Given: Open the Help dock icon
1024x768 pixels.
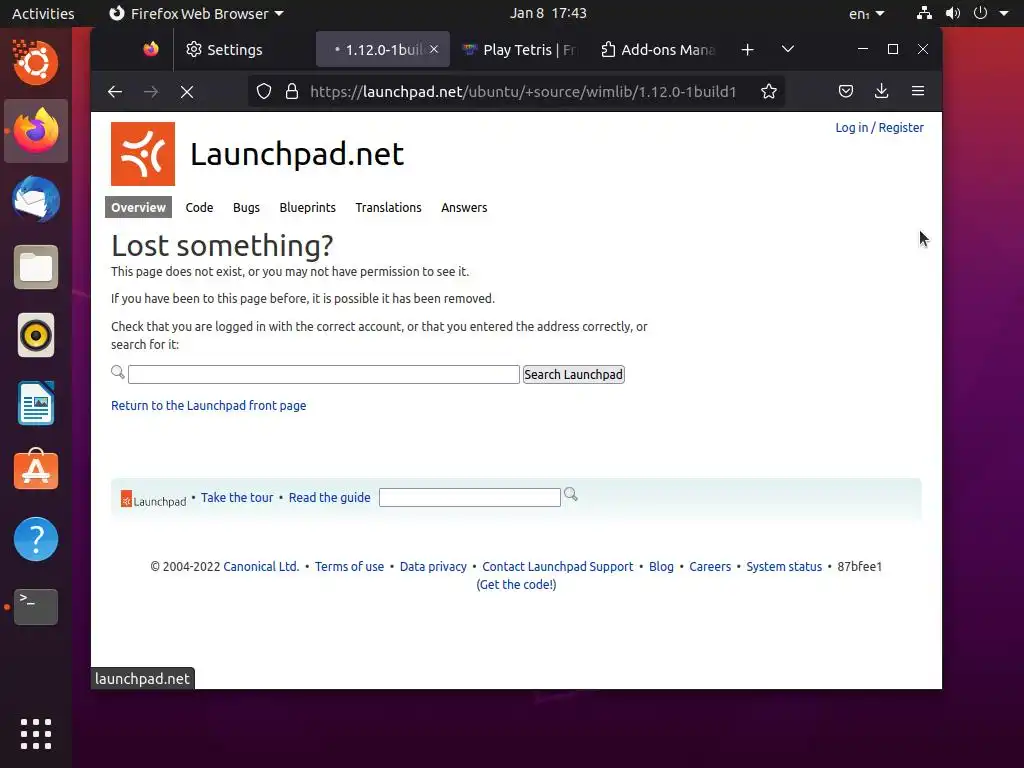Looking at the screenshot, I should click(x=36, y=539).
